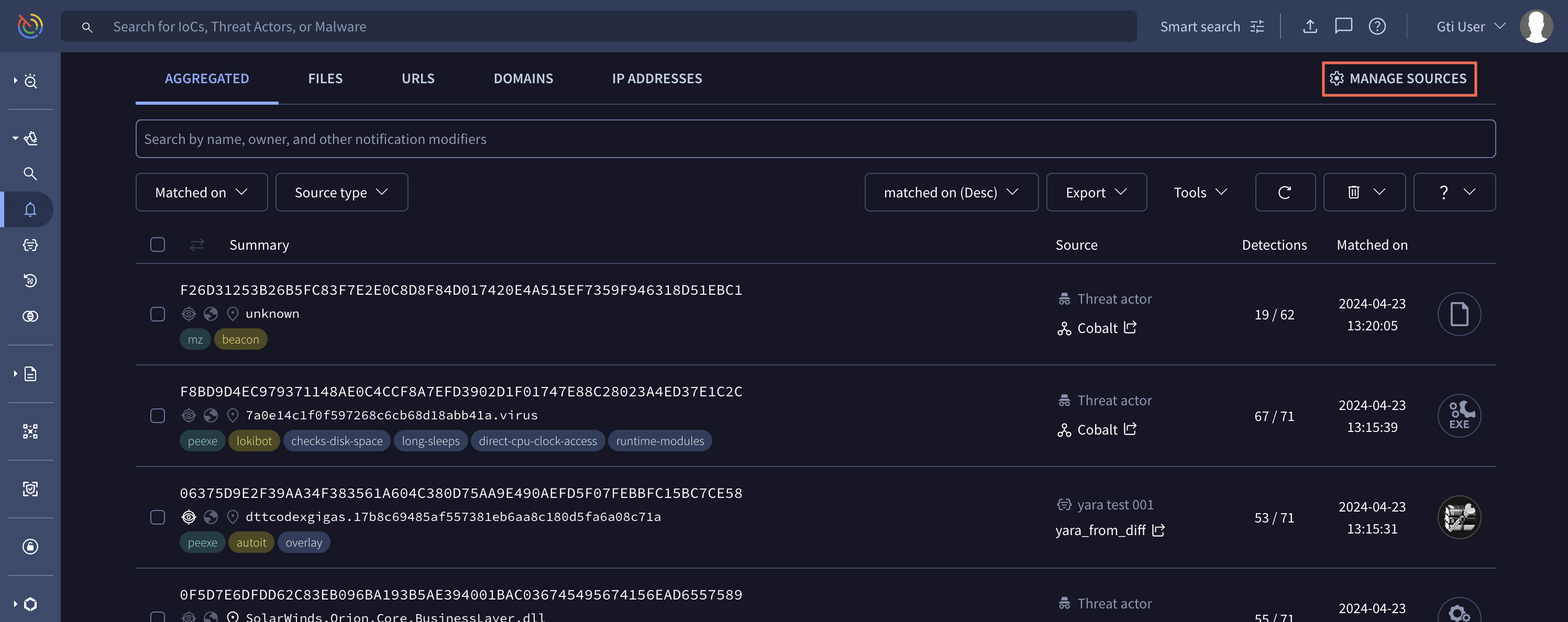Click the user avatar picture

1536,26
